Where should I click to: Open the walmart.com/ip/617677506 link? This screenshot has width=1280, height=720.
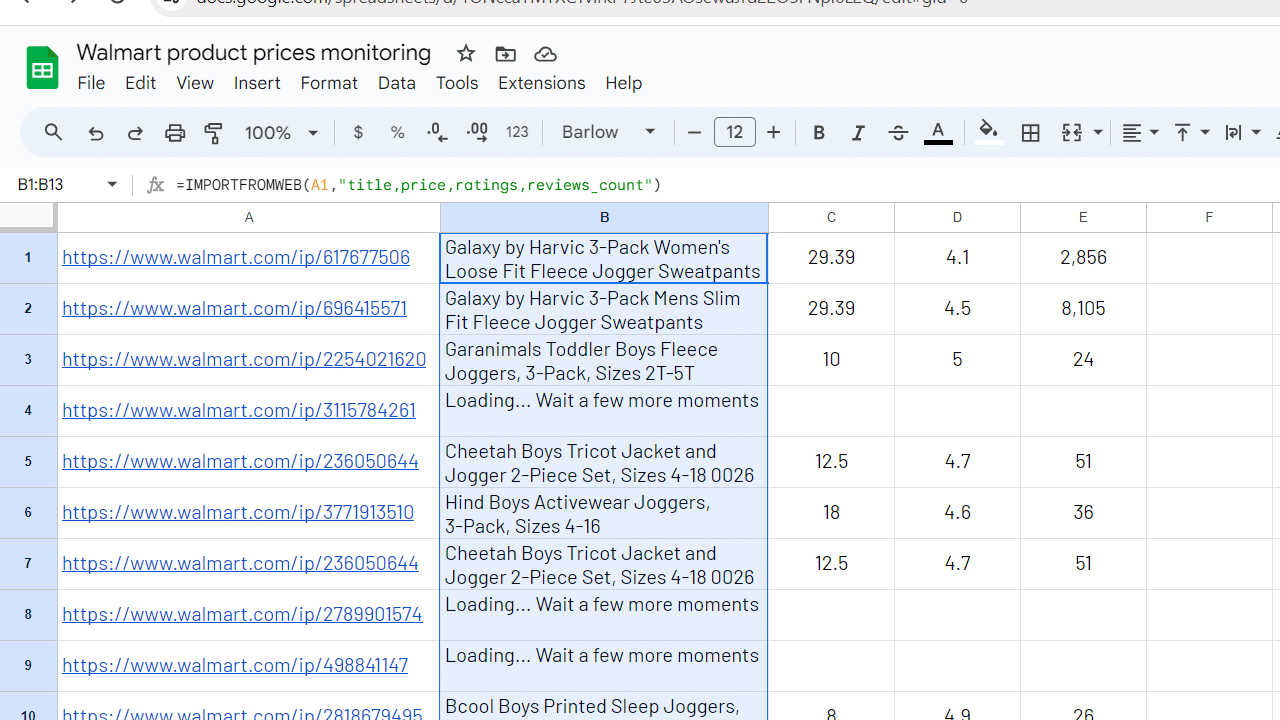tap(236, 257)
